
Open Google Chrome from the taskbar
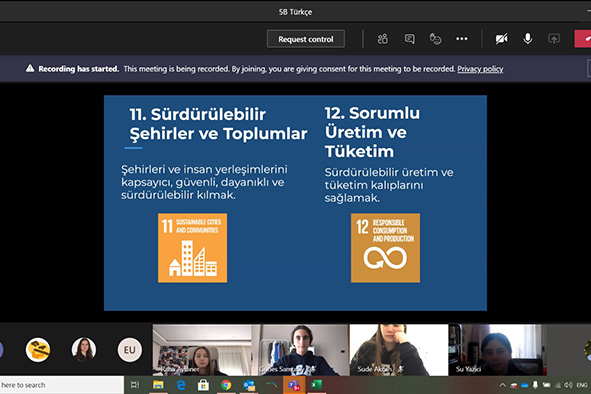point(226,385)
